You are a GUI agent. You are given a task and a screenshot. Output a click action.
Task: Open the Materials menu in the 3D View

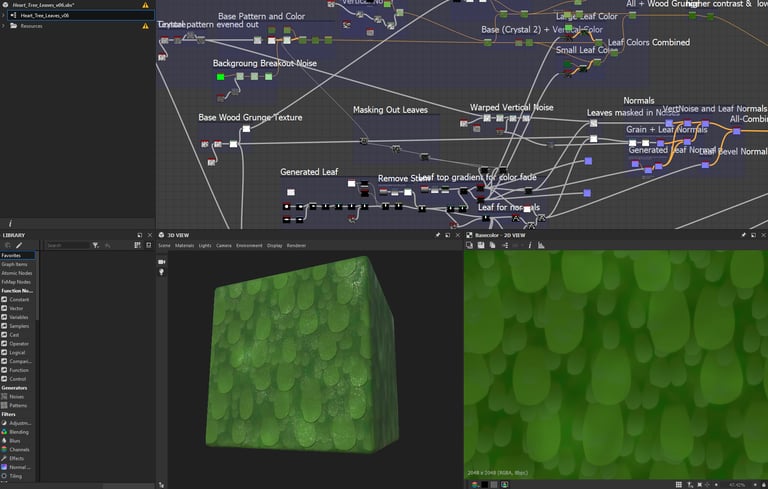(185, 245)
